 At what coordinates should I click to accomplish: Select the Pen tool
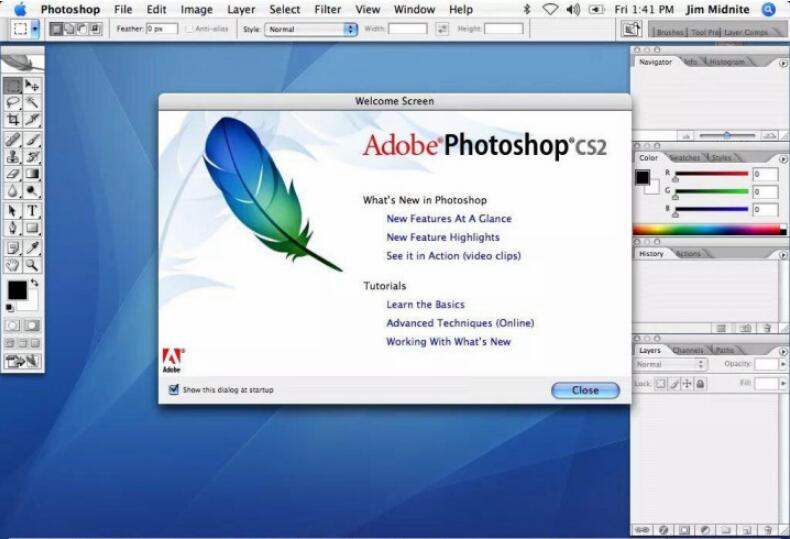(13, 228)
